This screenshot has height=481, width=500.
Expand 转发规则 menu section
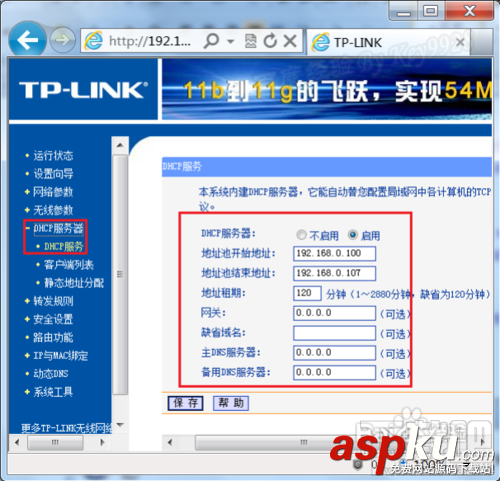(53, 301)
